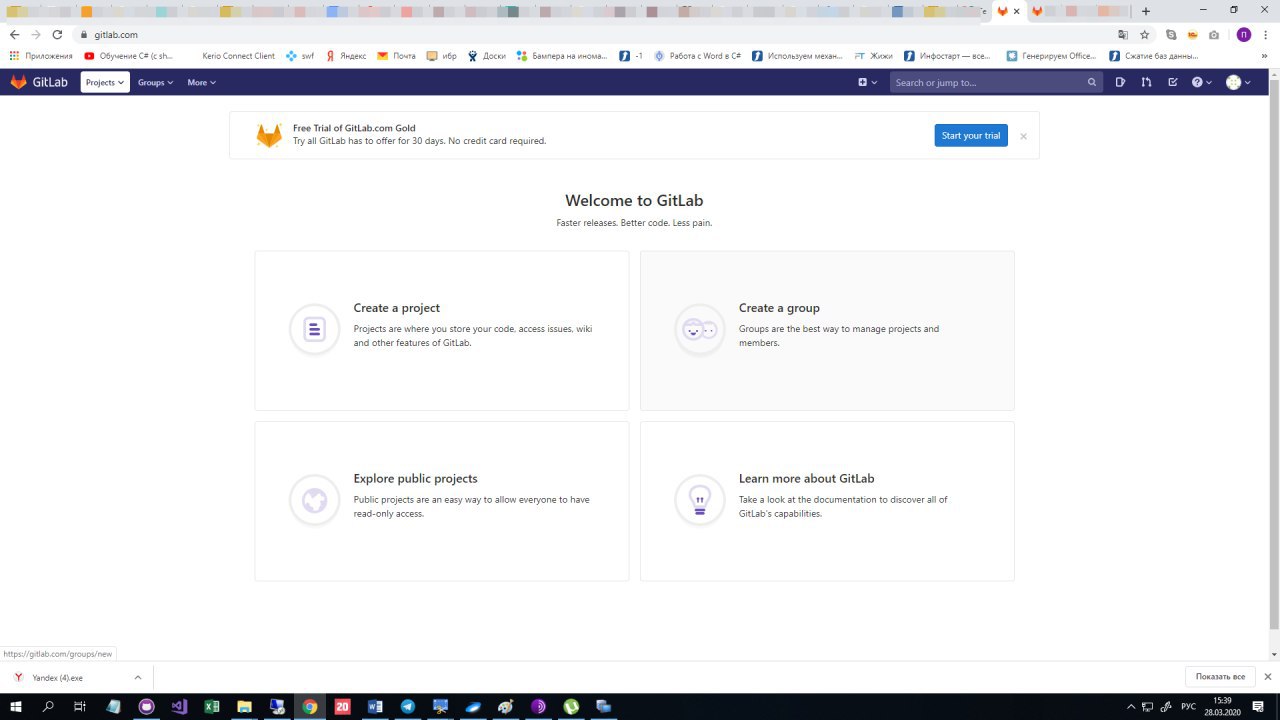This screenshot has height=720, width=1280.
Task: Open Visual Studio from taskbar
Action: pyautogui.click(x=179, y=706)
